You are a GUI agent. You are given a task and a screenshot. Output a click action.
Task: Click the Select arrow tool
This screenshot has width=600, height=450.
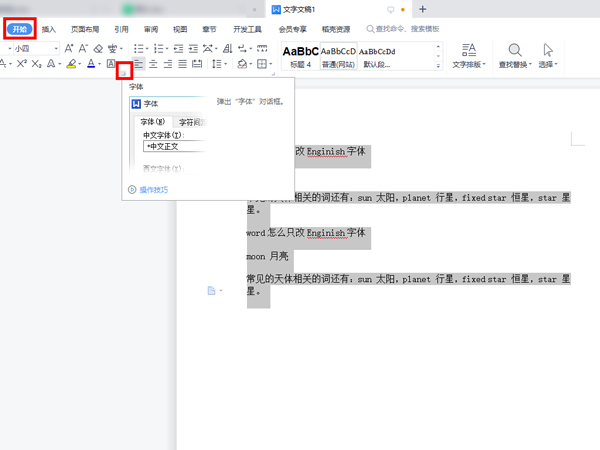pos(548,50)
